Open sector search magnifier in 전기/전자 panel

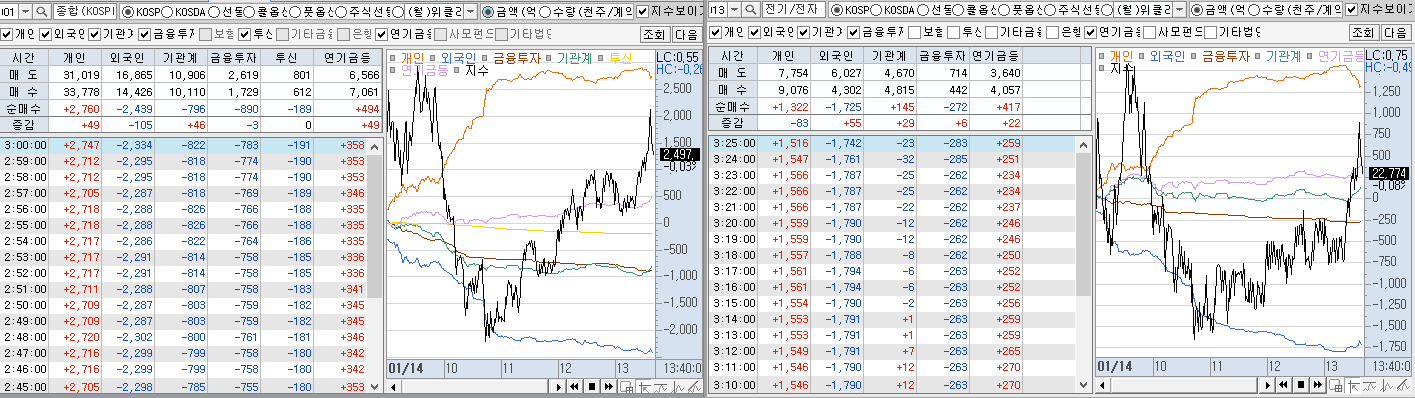[750, 10]
